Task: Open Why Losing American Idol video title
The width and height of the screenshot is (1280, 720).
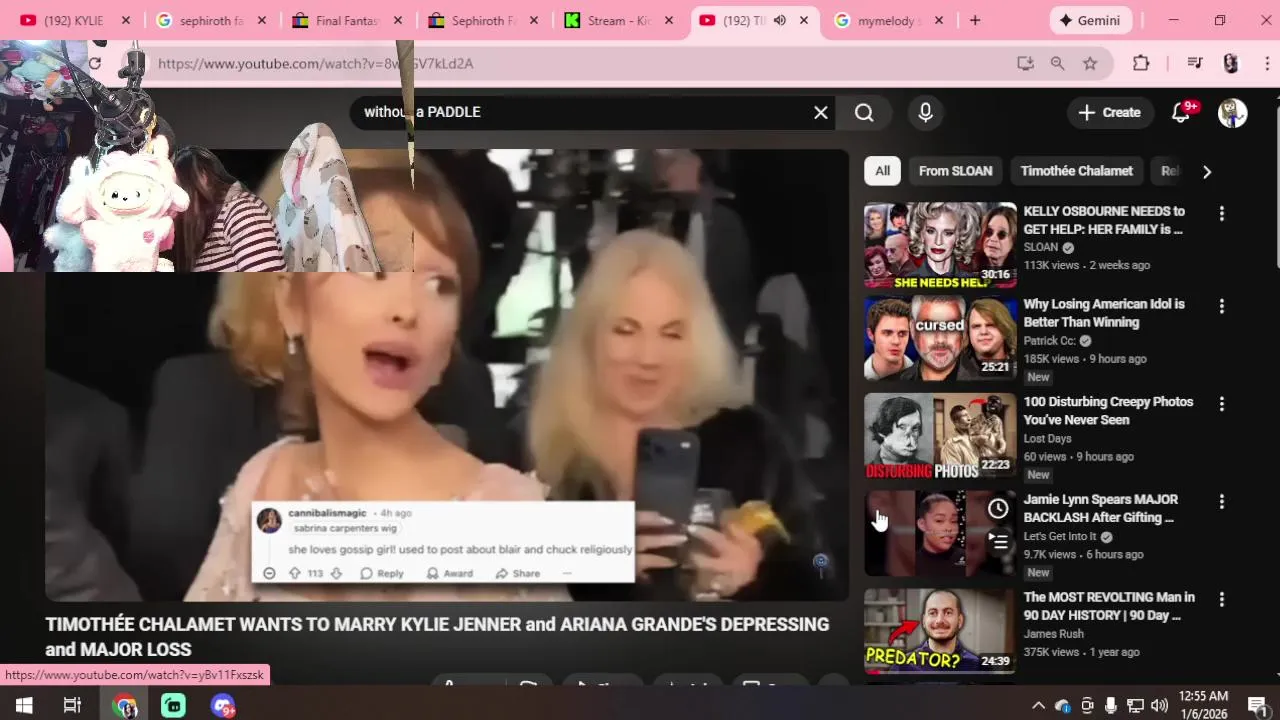Action: pyautogui.click(x=1104, y=313)
